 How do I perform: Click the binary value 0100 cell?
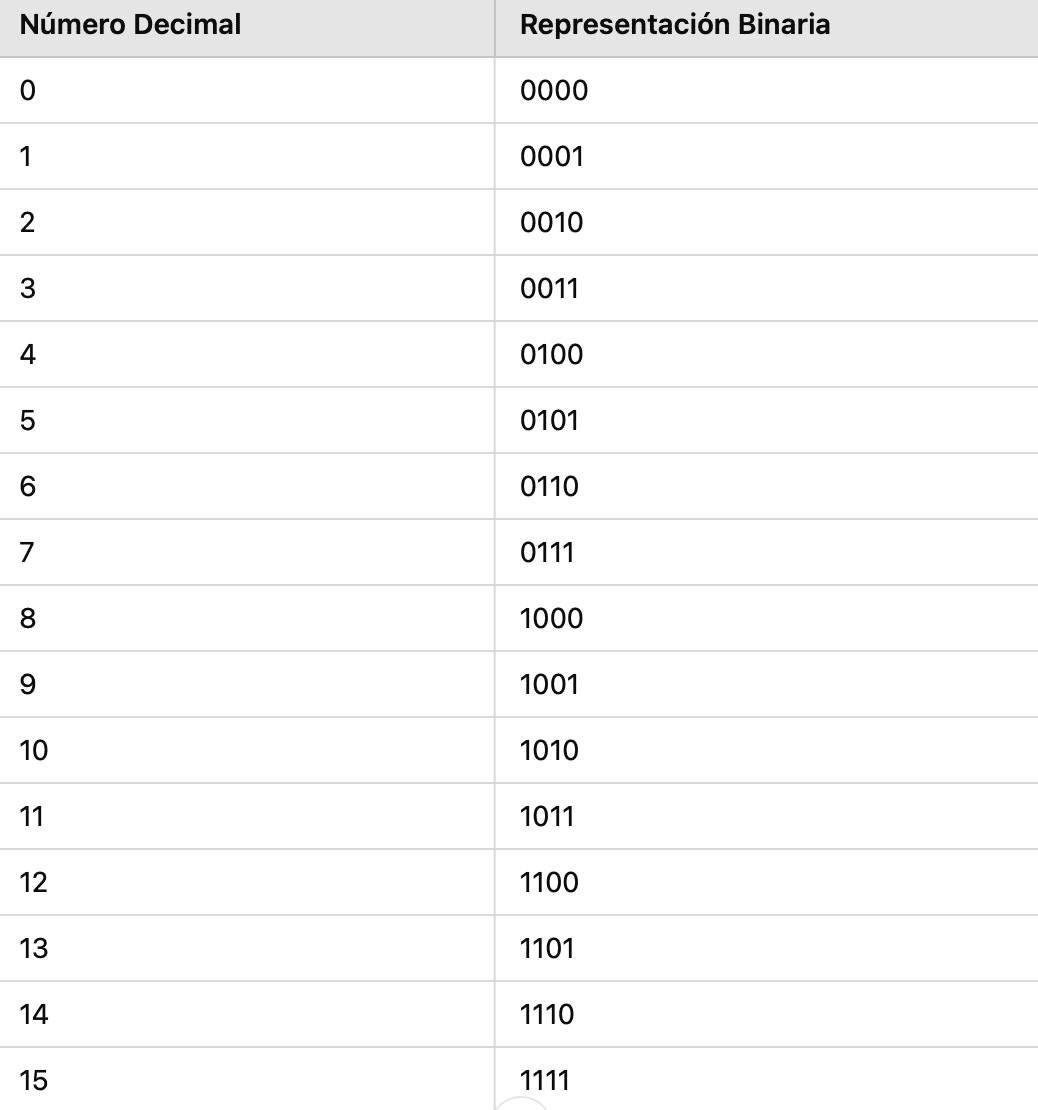pyautogui.click(x=551, y=355)
